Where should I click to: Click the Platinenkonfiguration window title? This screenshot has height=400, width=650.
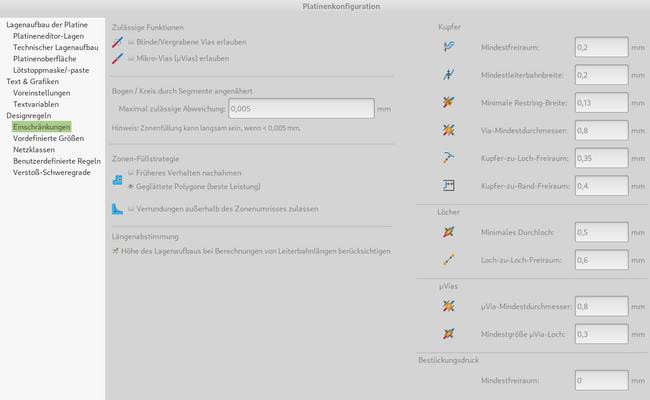pyautogui.click(x=341, y=6)
